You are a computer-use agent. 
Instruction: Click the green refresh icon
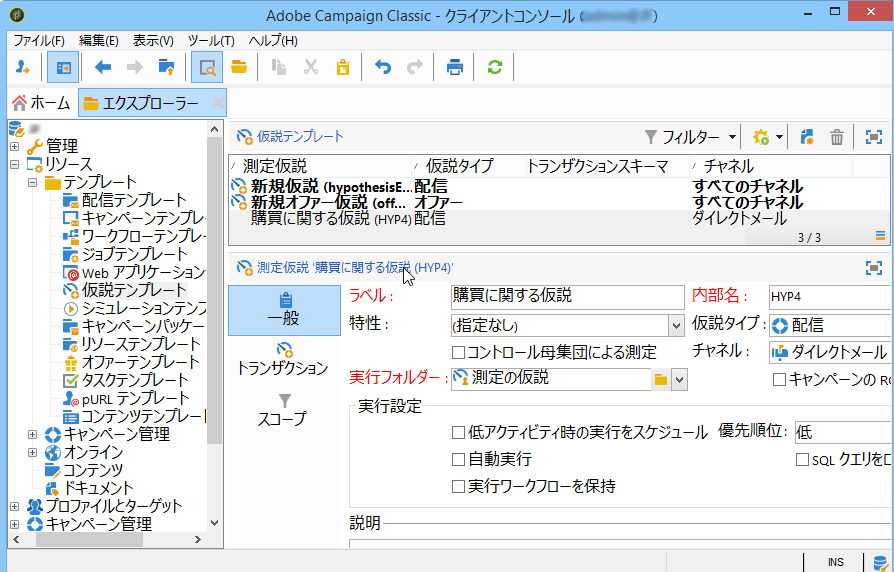click(x=494, y=68)
